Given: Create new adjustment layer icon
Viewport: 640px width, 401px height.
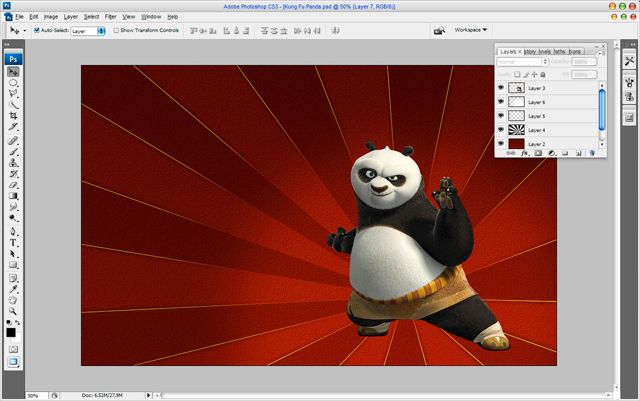Looking at the screenshot, I should pos(552,153).
